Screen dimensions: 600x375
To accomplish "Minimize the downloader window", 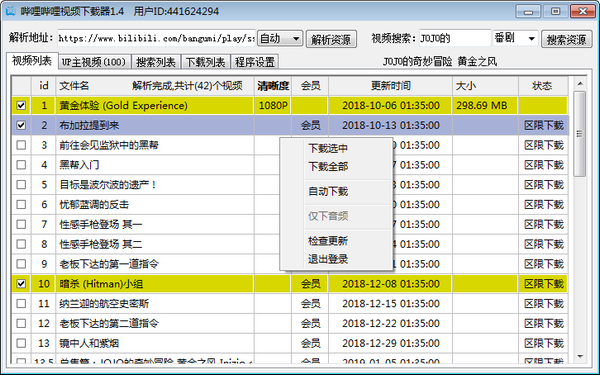I will click(x=528, y=11).
